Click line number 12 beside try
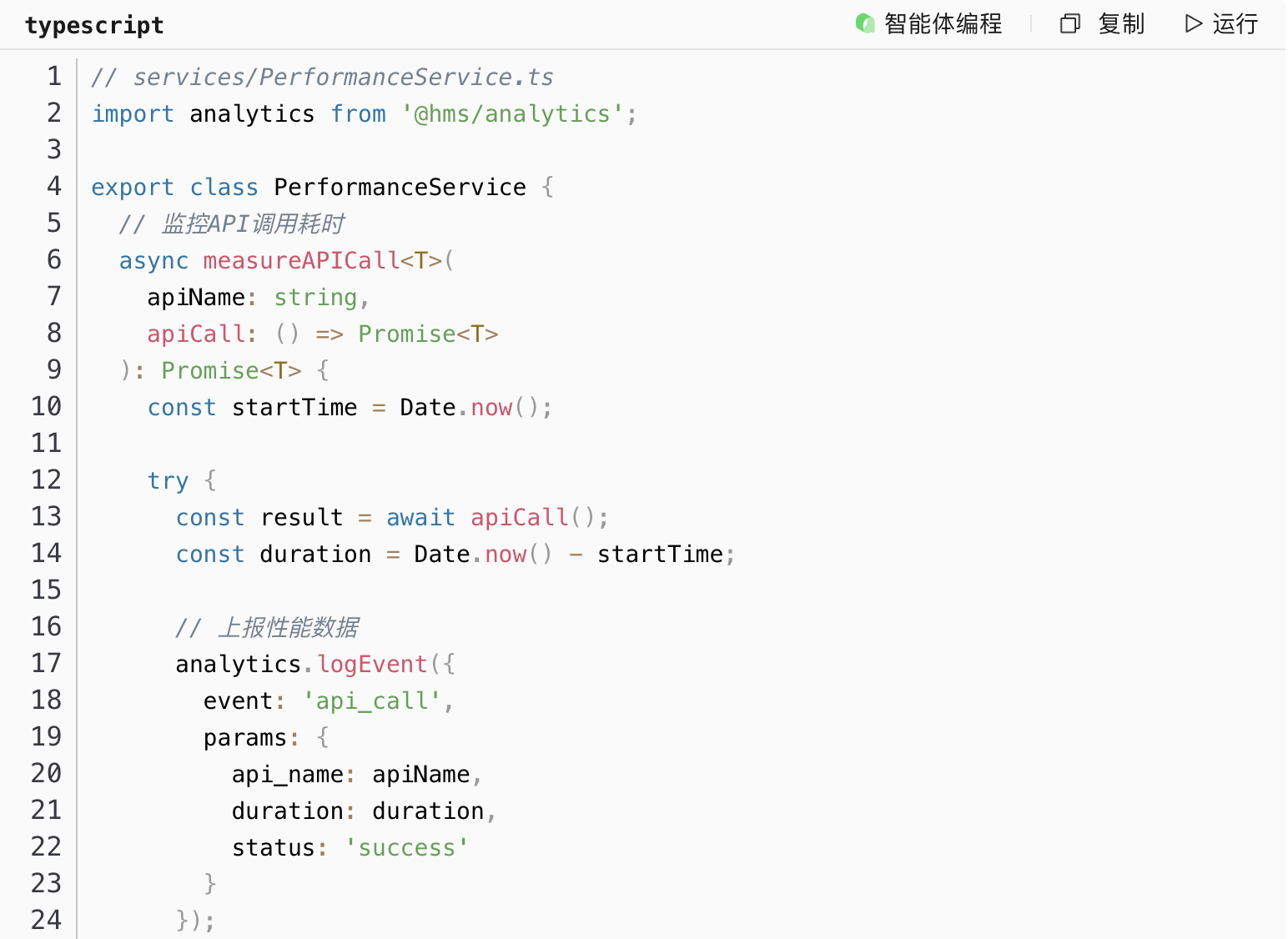Viewport: 1288px width, 939px height. pyautogui.click(x=47, y=480)
